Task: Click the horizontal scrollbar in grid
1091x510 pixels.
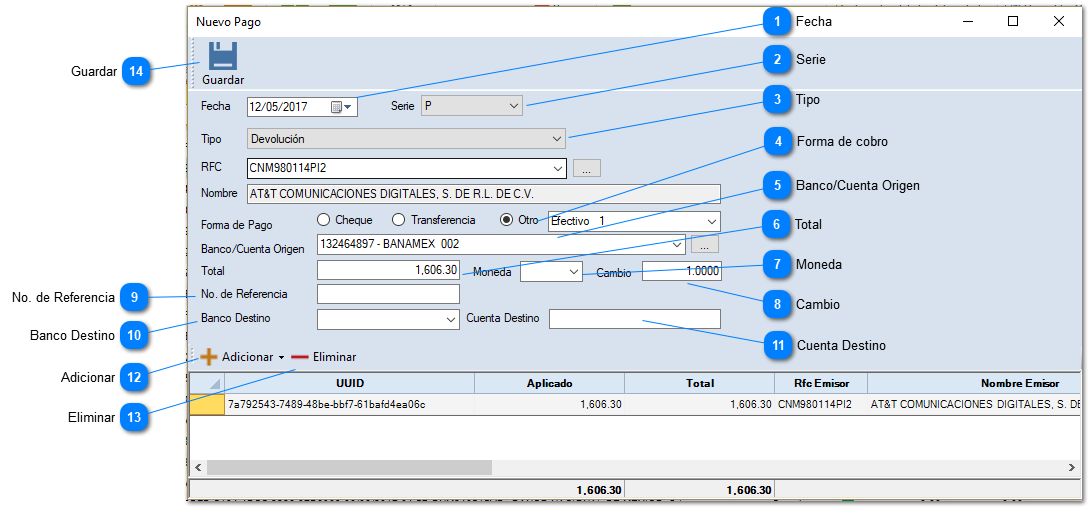Action: [349, 467]
